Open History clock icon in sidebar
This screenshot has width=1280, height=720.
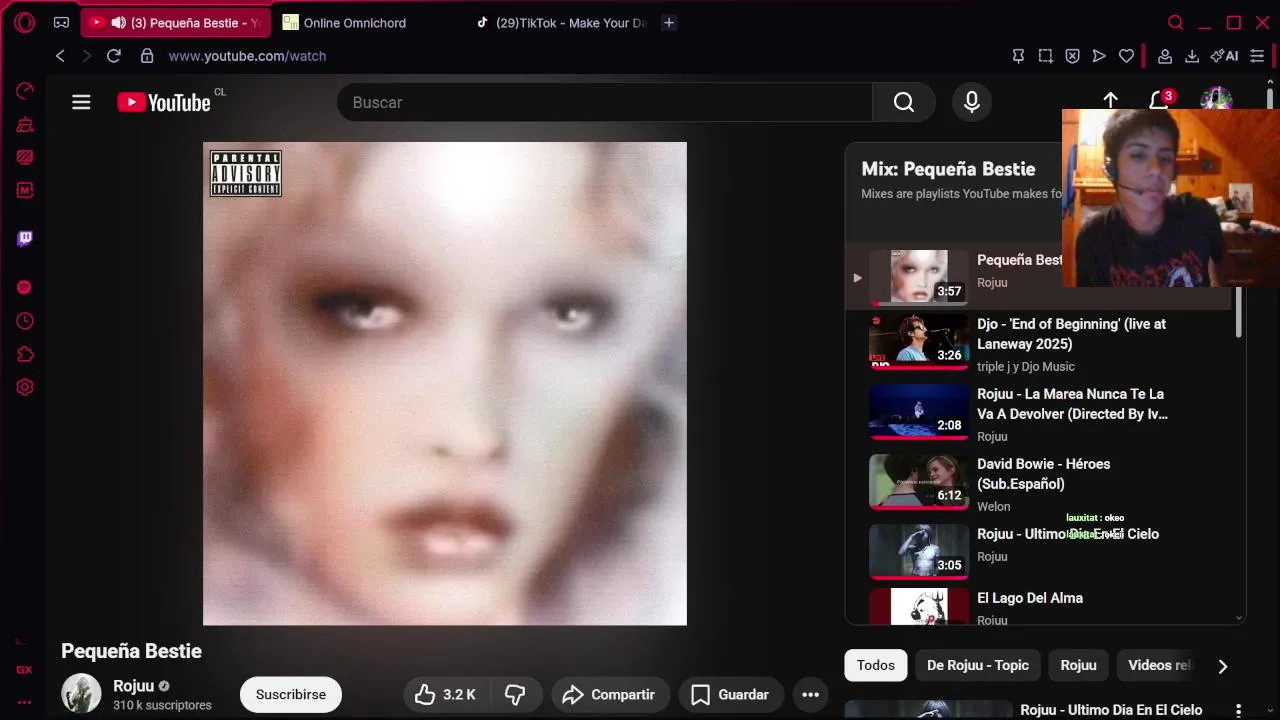[x=25, y=321]
